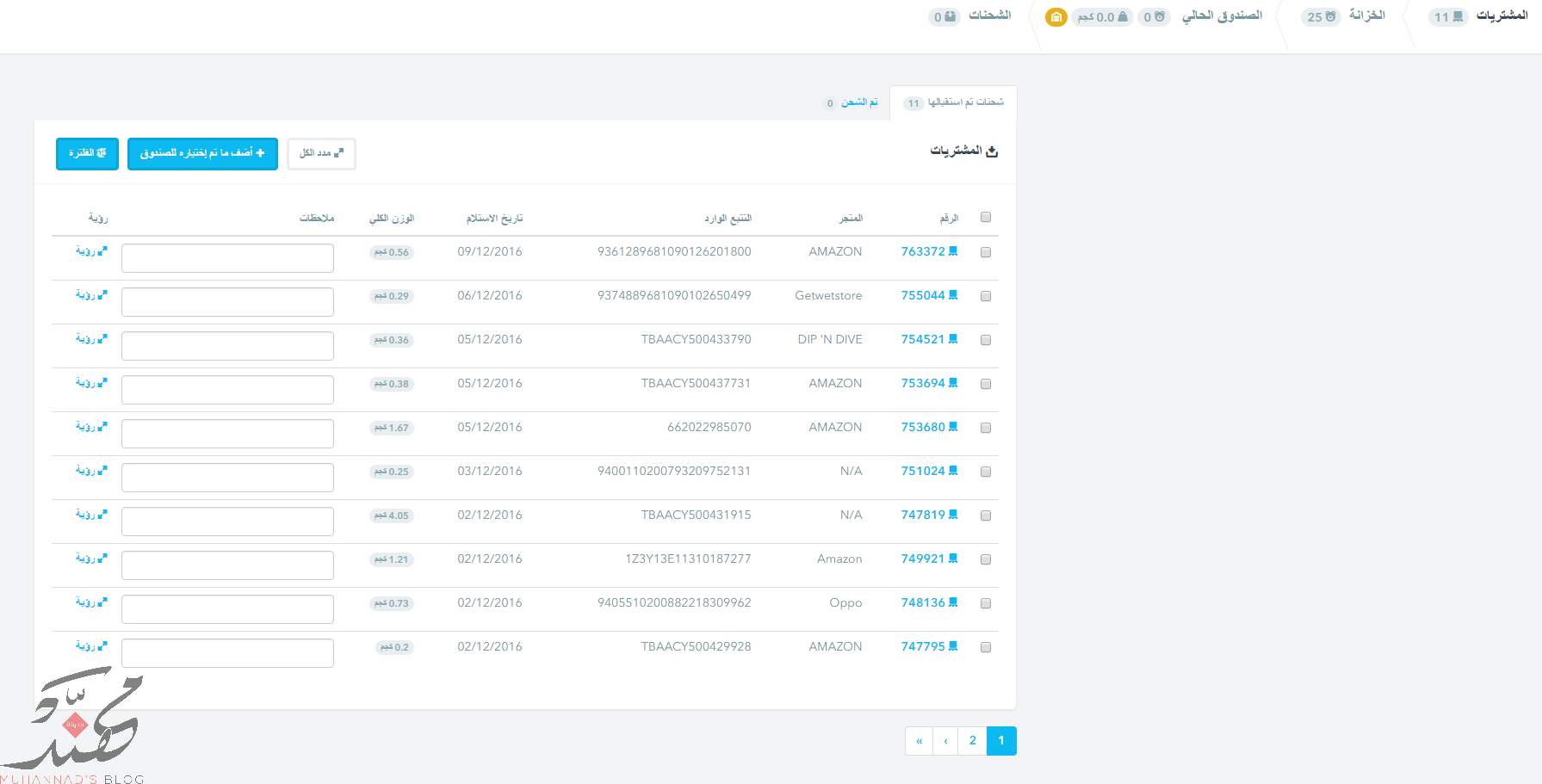Open purchase number 754521 link
1542x784 pixels.
click(x=929, y=339)
